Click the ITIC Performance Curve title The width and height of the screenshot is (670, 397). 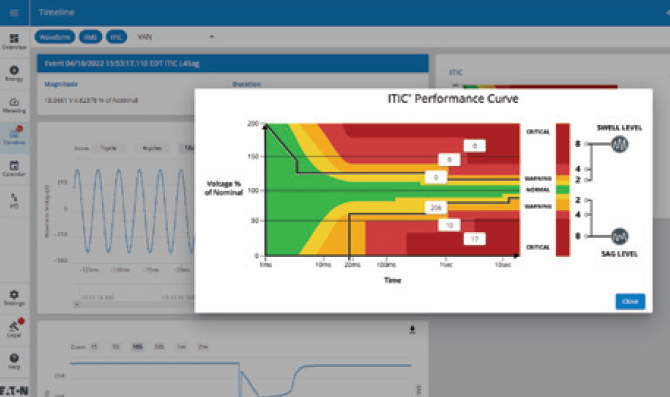tap(453, 99)
